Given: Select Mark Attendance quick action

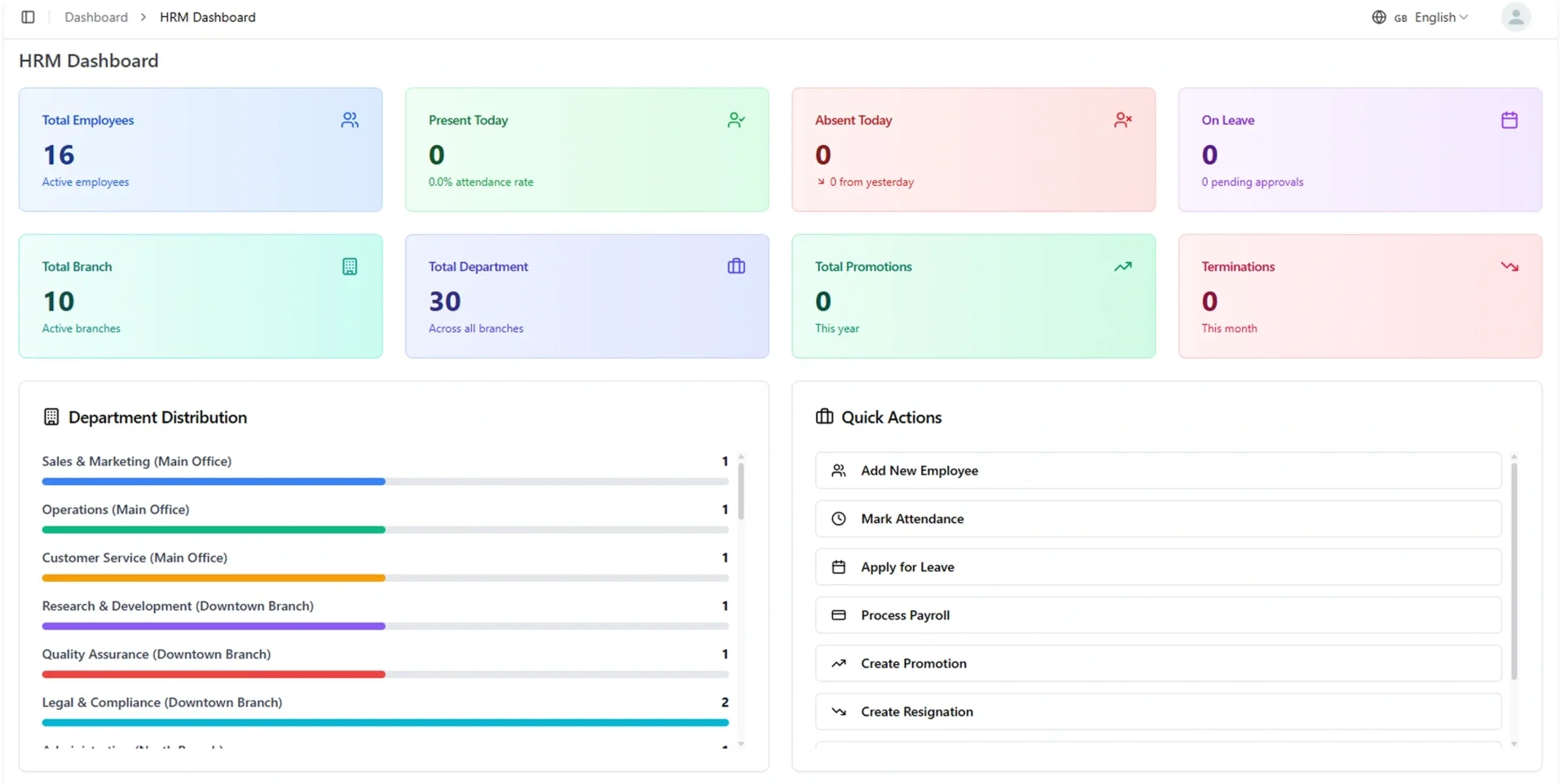Looking at the screenshot, I should click(x=1158, y=518).
